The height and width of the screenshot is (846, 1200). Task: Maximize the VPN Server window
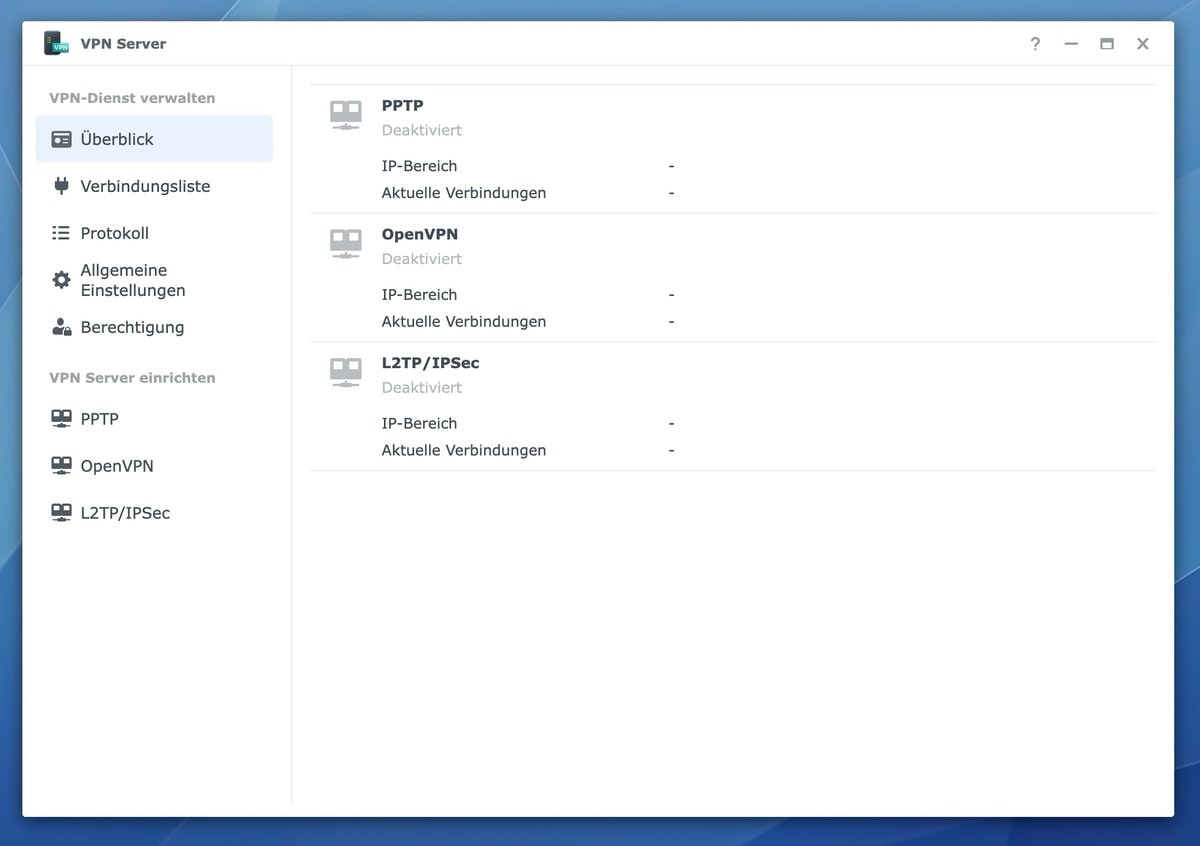1107,44
